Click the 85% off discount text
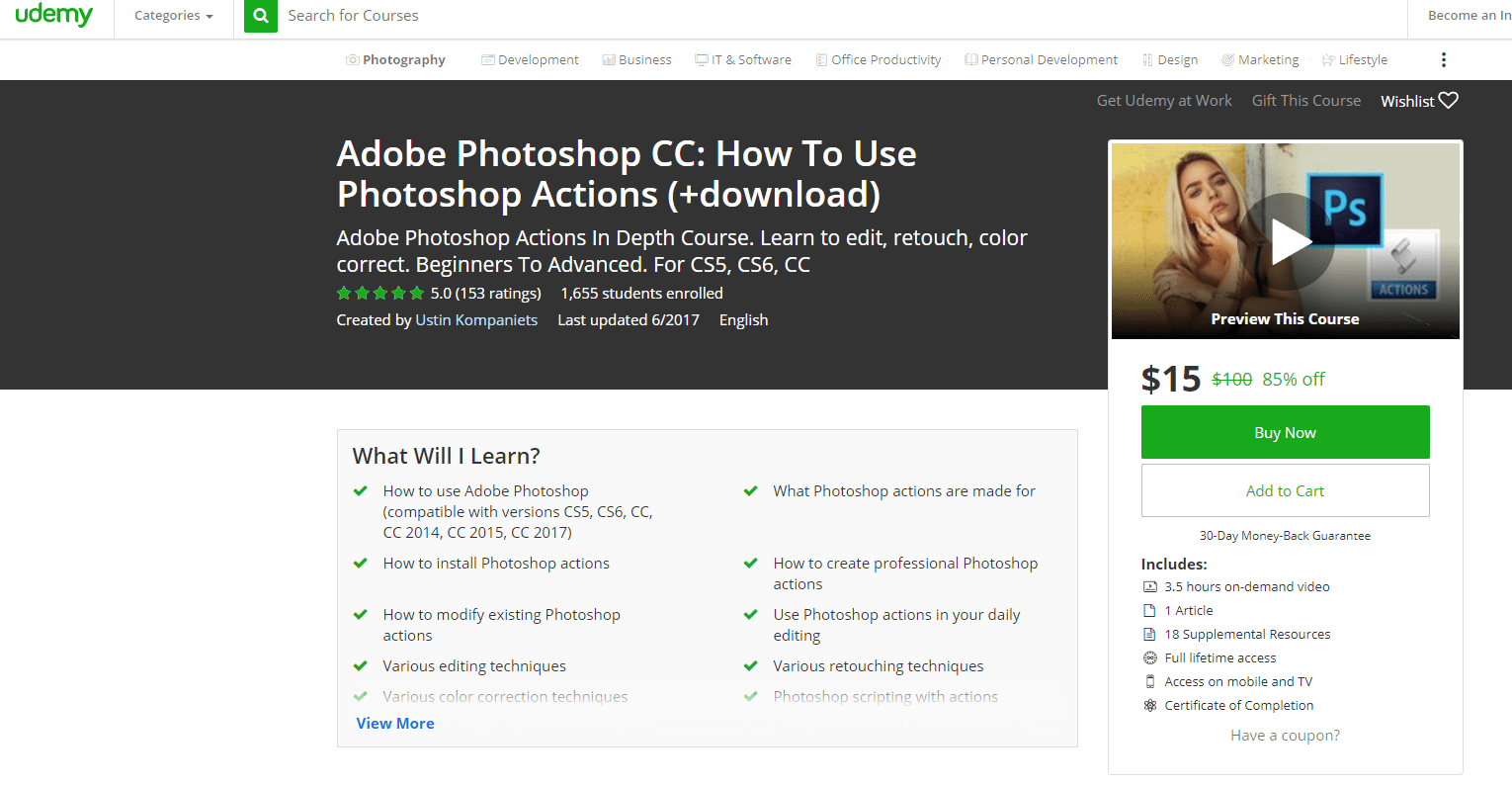Viewport: 1512px width, 788px height. click(1294, 380)
